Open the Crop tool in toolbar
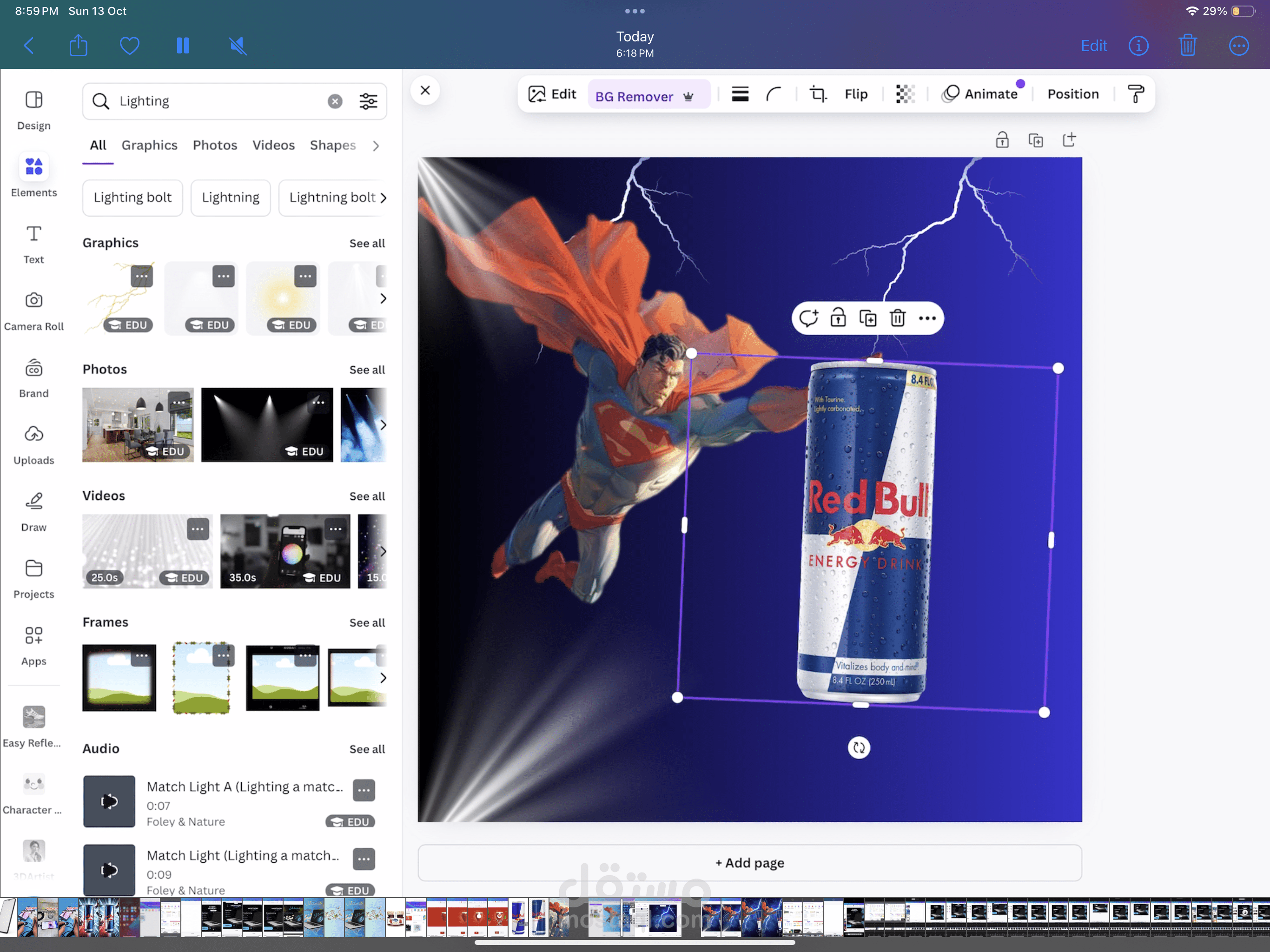 tap(818, 93)
